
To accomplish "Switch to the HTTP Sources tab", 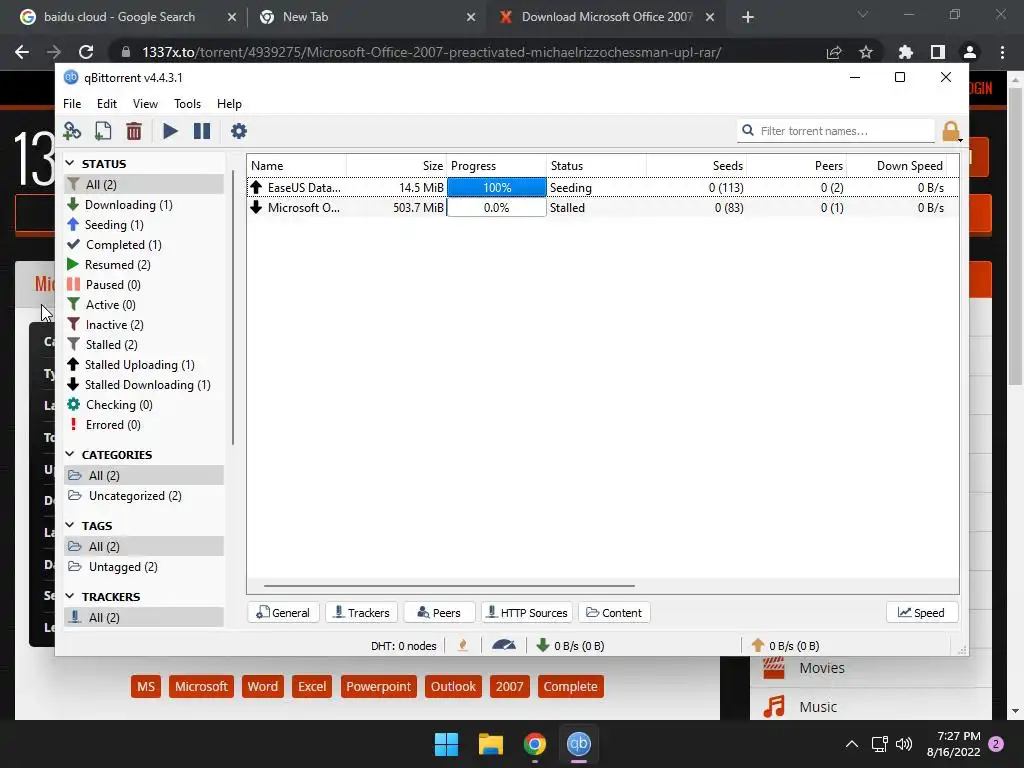I will [528, 613].
